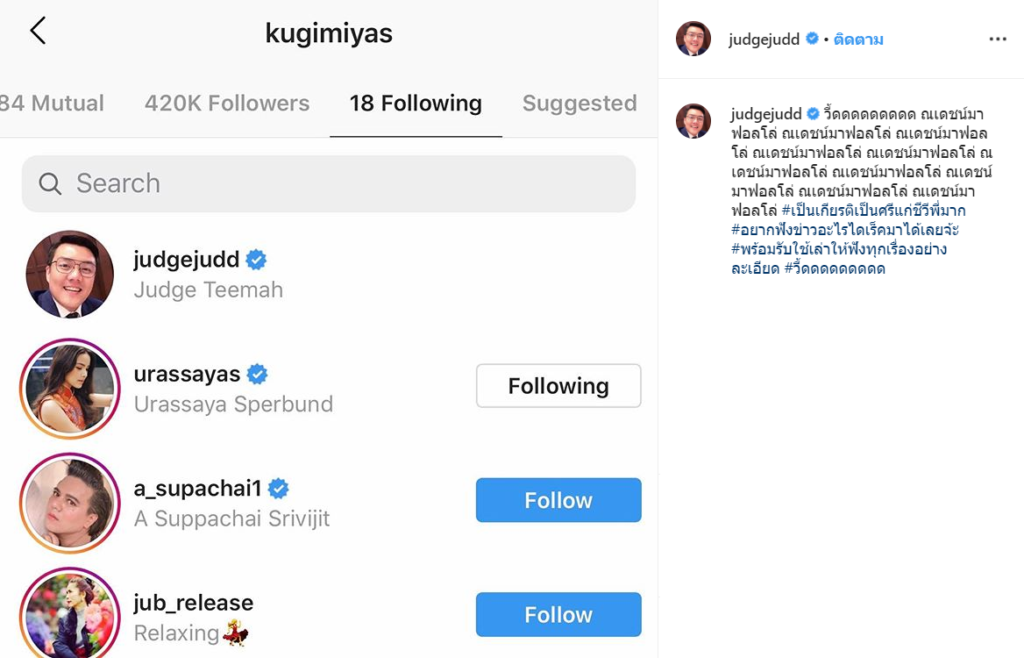Go back using the back arrow

pos(38,31)
